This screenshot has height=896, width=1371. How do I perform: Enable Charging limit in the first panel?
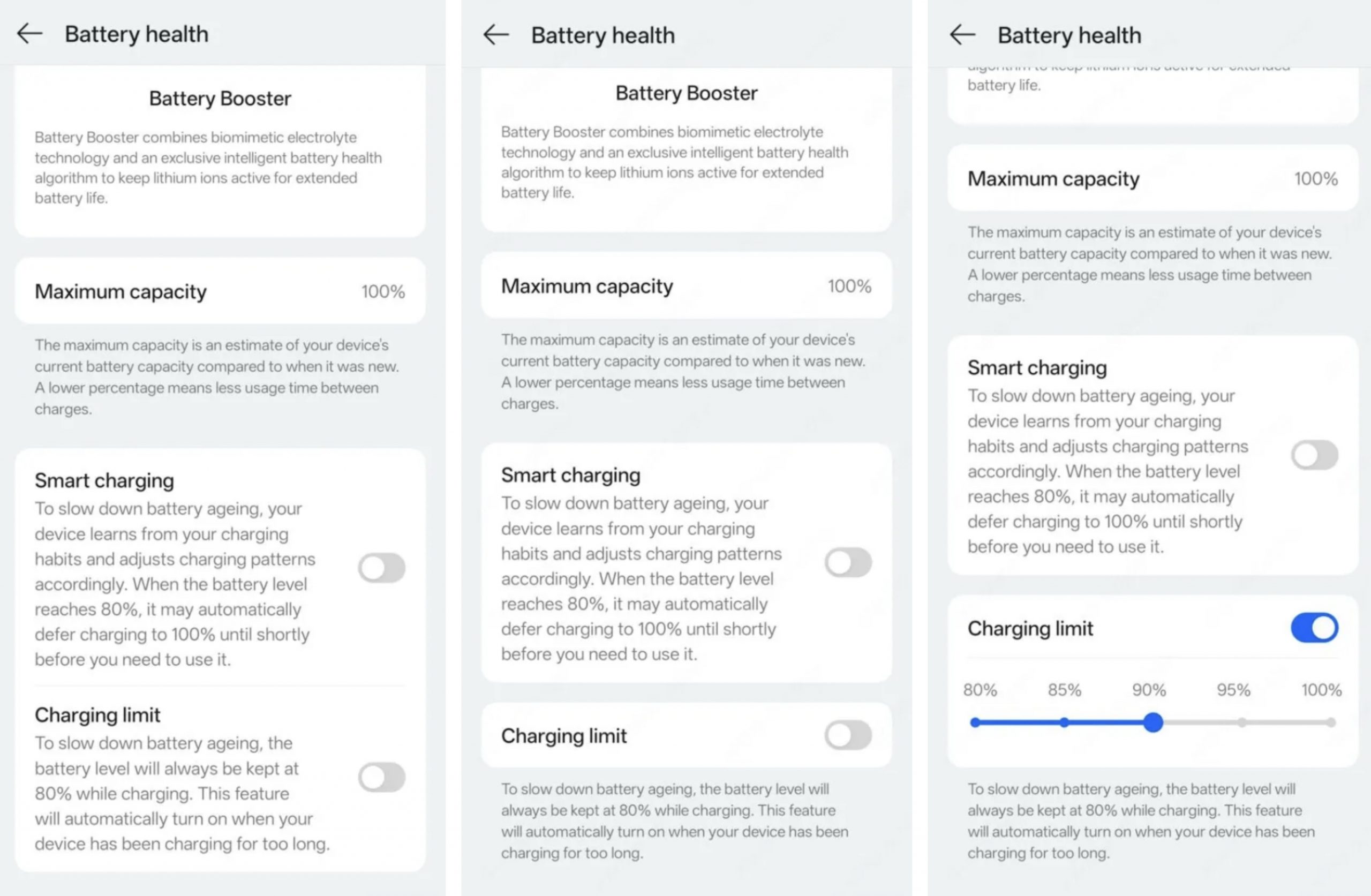click(381, 777)
